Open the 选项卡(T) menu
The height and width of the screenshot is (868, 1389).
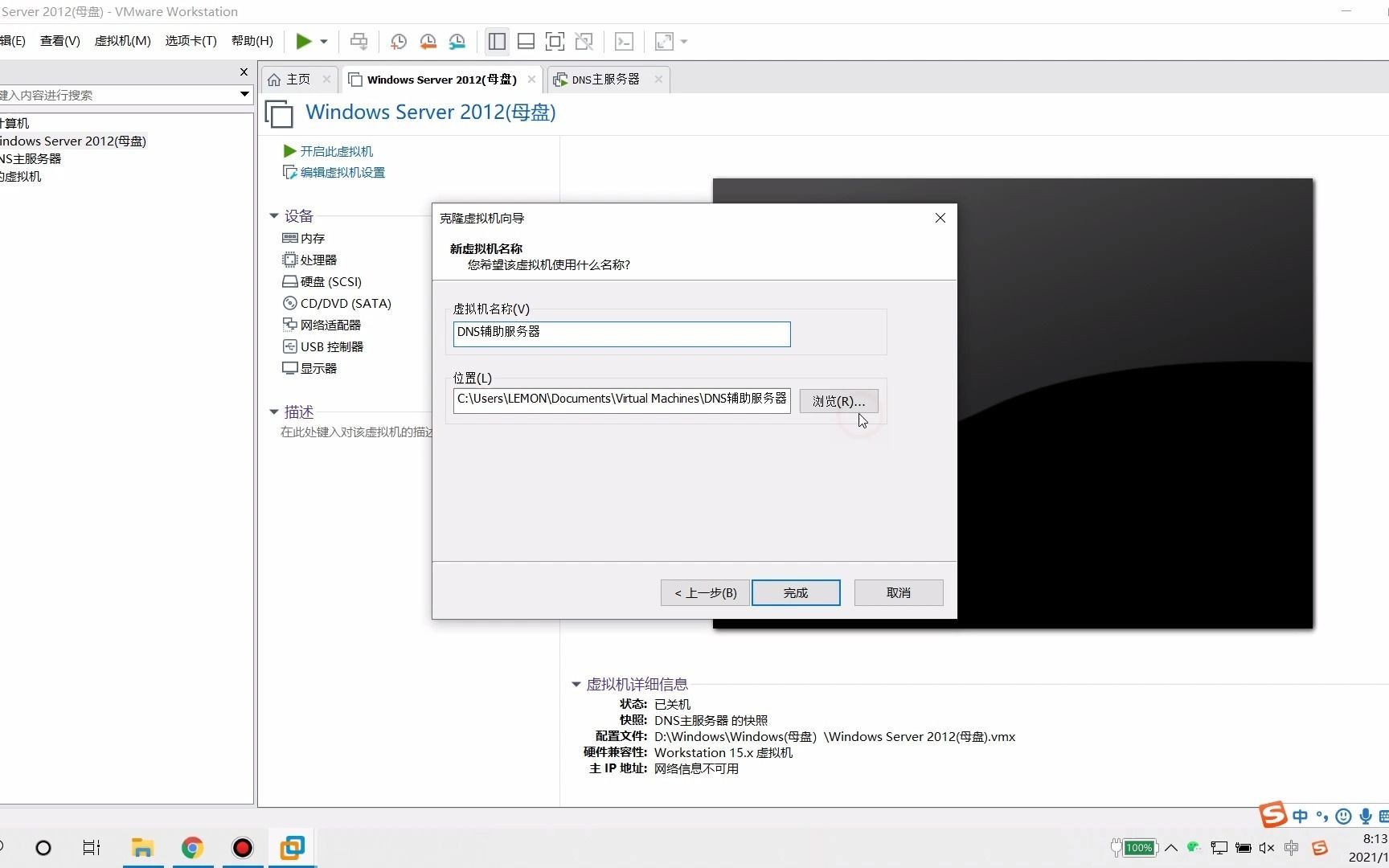click(191, 41)
